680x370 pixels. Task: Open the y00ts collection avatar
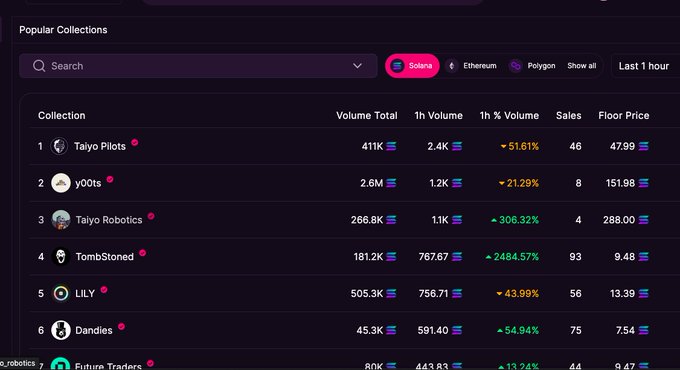click(61, 183)
